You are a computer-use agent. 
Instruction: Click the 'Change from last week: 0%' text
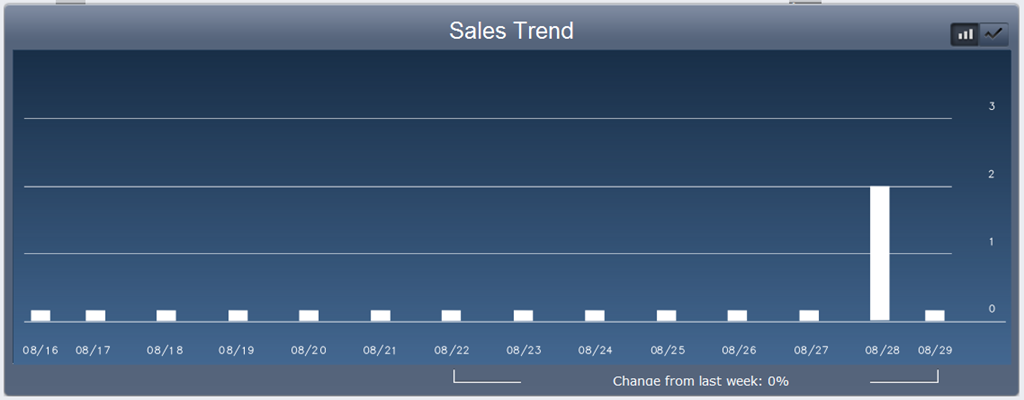pyautogui.click(x=701, y=381)
